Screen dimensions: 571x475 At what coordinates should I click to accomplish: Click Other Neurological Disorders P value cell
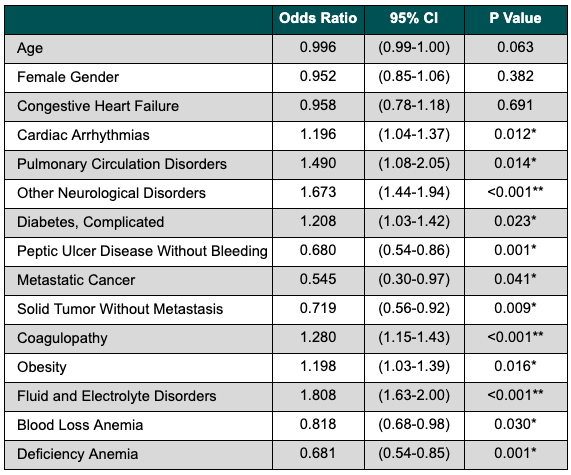[515, 193]
